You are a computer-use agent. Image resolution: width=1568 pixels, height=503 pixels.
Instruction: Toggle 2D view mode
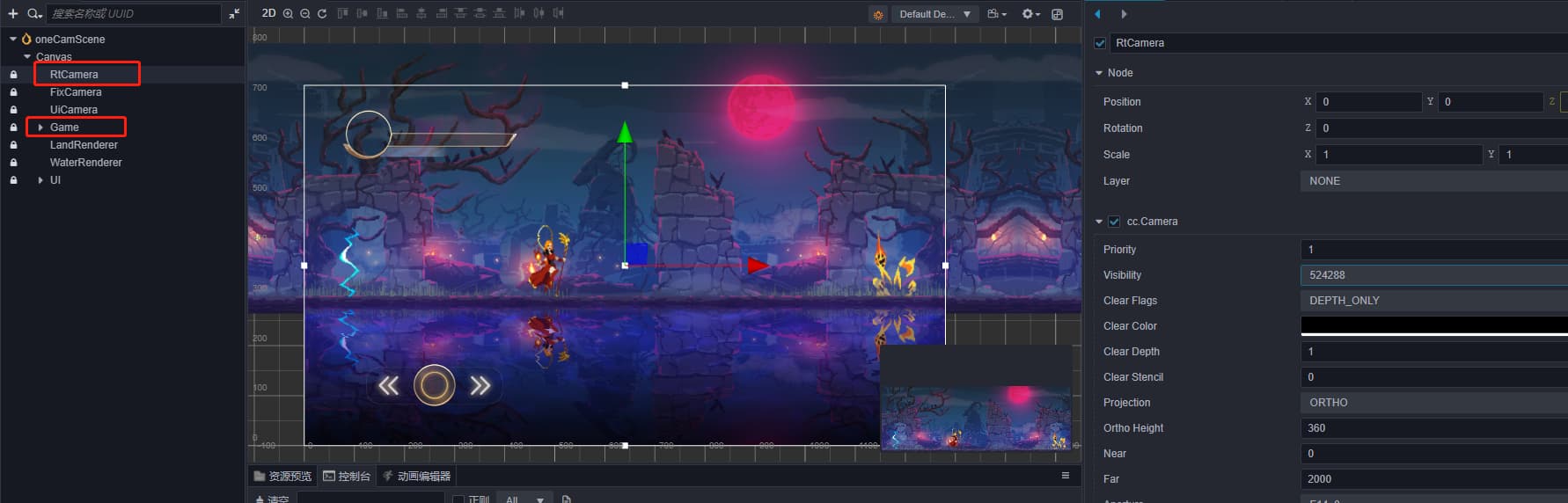click(x=268, y=13)
